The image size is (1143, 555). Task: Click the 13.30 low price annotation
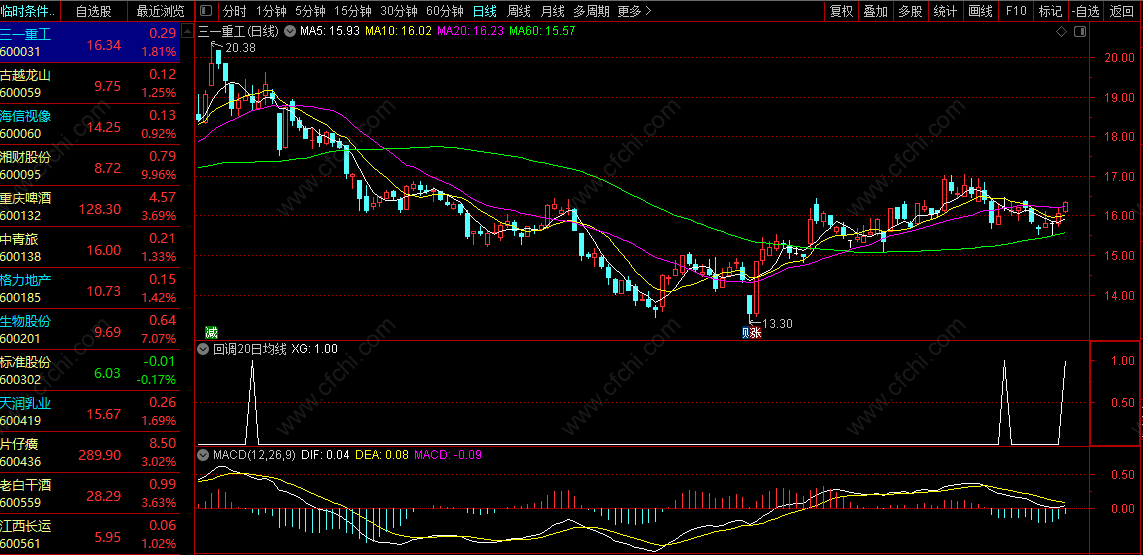click(x=777, y=323)
